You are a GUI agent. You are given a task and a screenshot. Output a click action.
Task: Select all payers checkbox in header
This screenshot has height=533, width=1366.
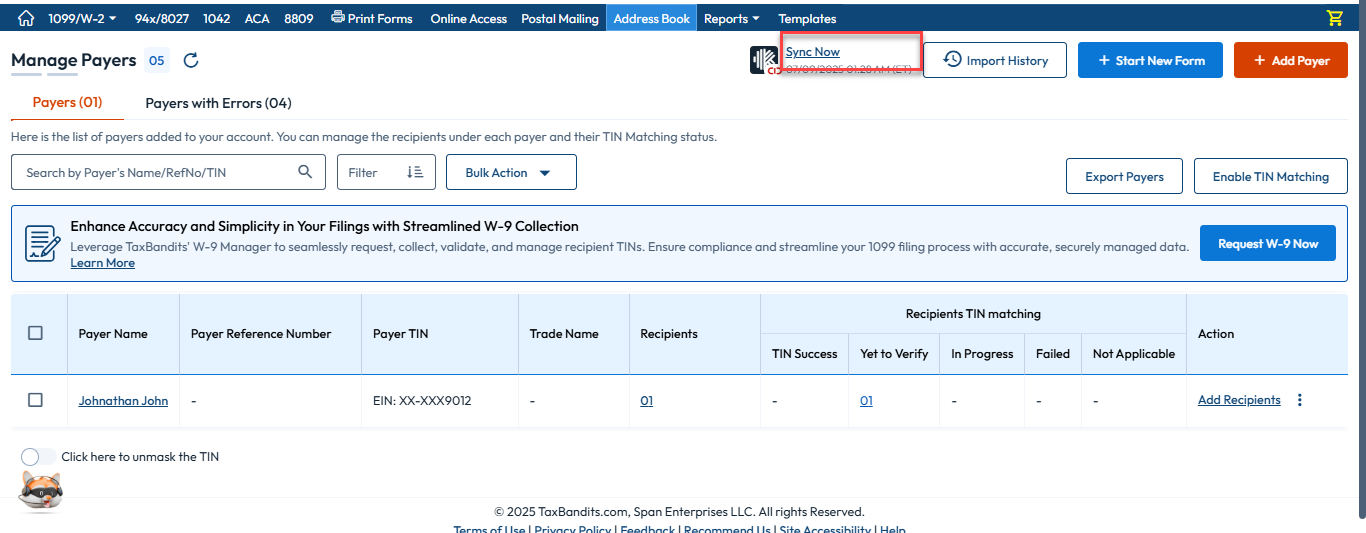tap(35, 334)
